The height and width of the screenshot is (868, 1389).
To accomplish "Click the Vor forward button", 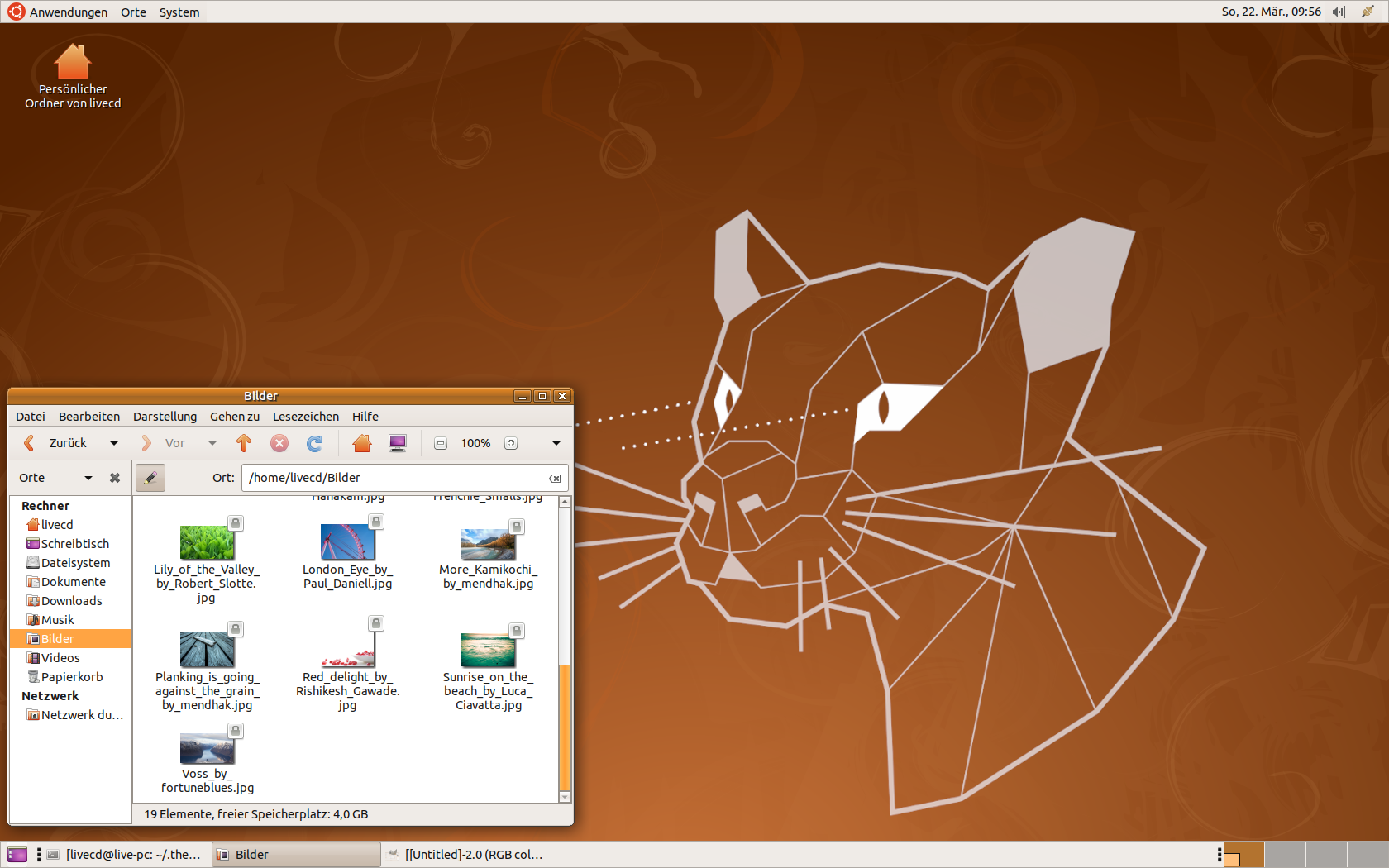I will point(165,443).
